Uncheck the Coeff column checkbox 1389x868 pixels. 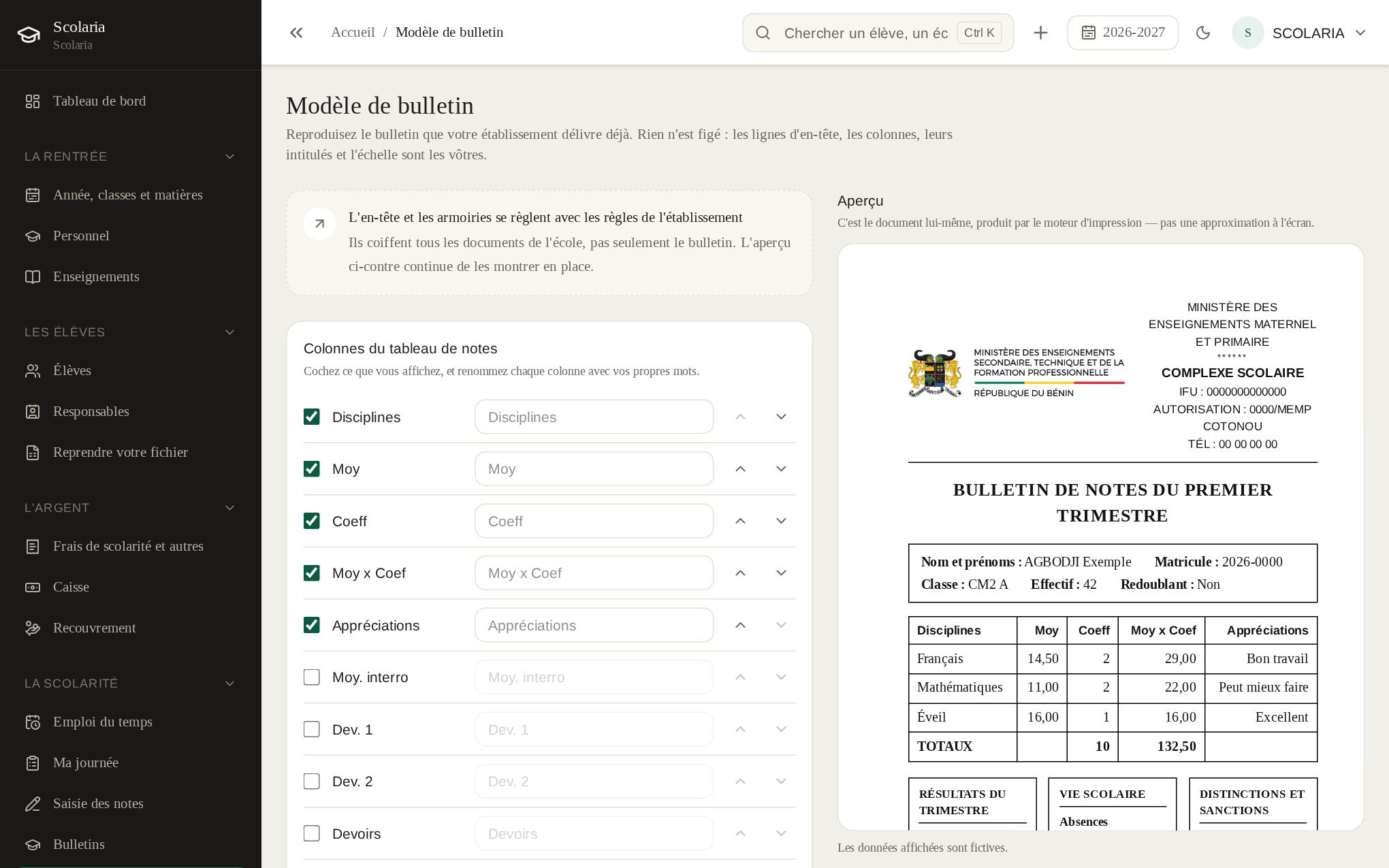312,521
